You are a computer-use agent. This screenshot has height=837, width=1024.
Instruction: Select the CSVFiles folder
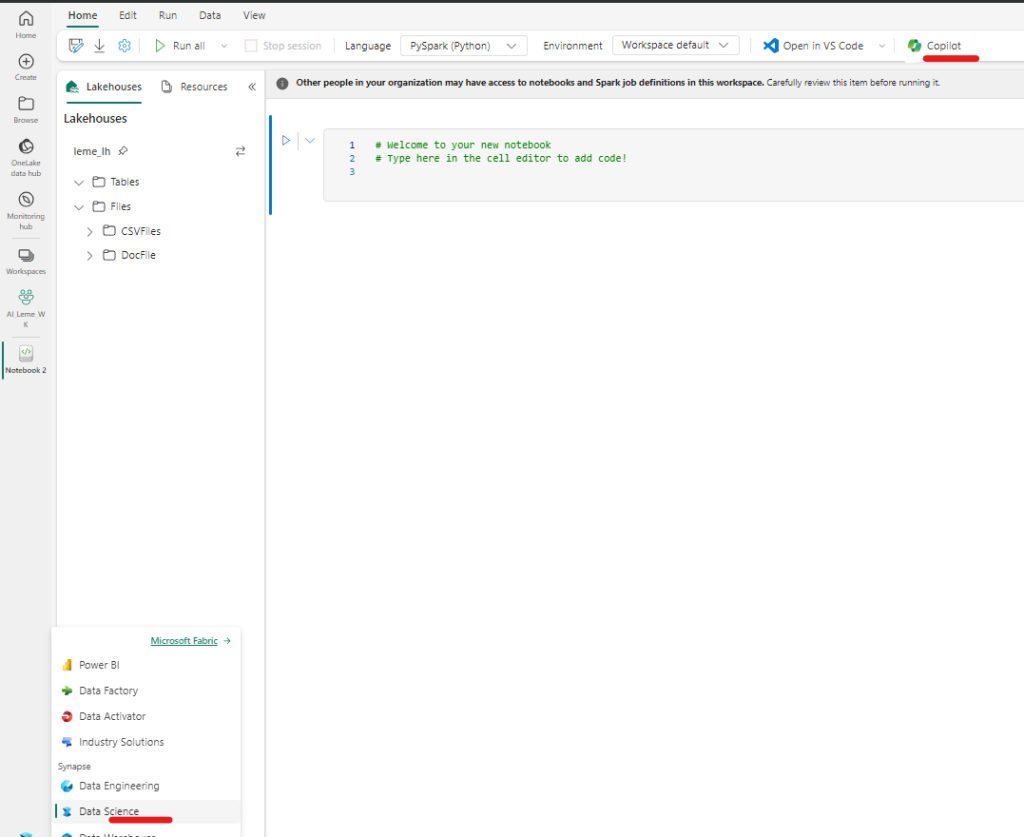tap(140, 231)
